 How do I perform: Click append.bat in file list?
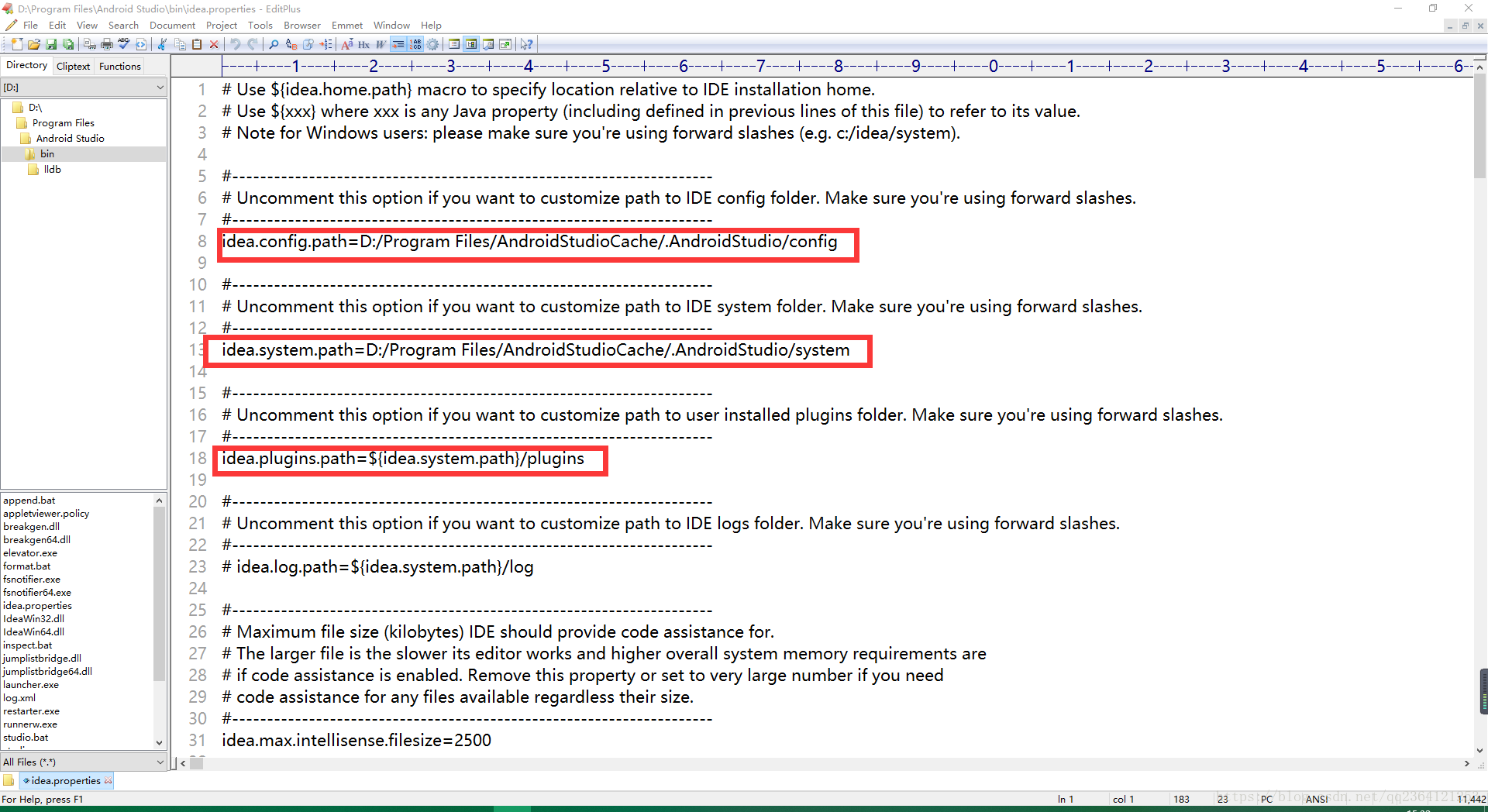(x=29, y=501)
